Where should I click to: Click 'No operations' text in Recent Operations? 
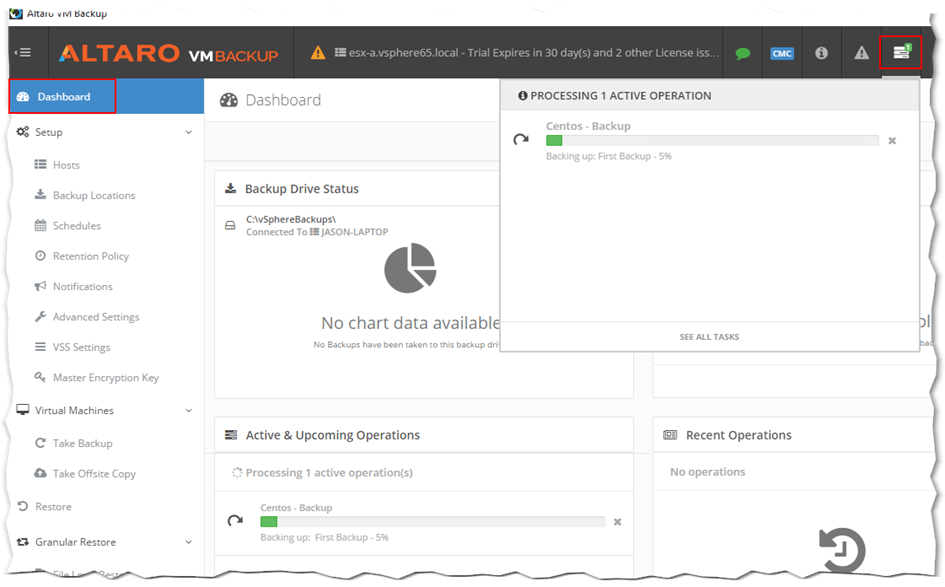click(x=708, y=472)
